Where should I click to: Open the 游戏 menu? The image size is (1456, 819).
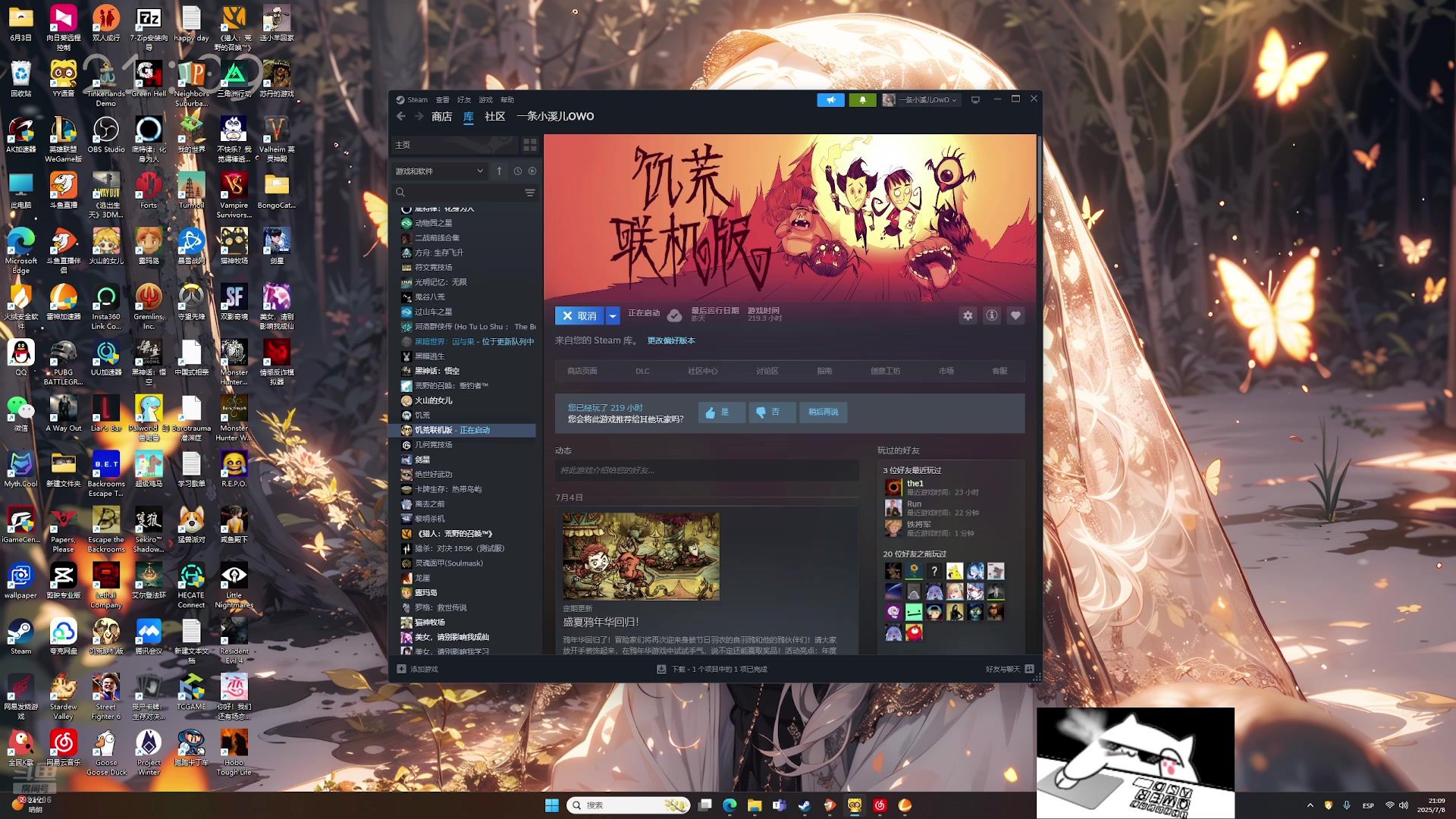coord(486,100)
